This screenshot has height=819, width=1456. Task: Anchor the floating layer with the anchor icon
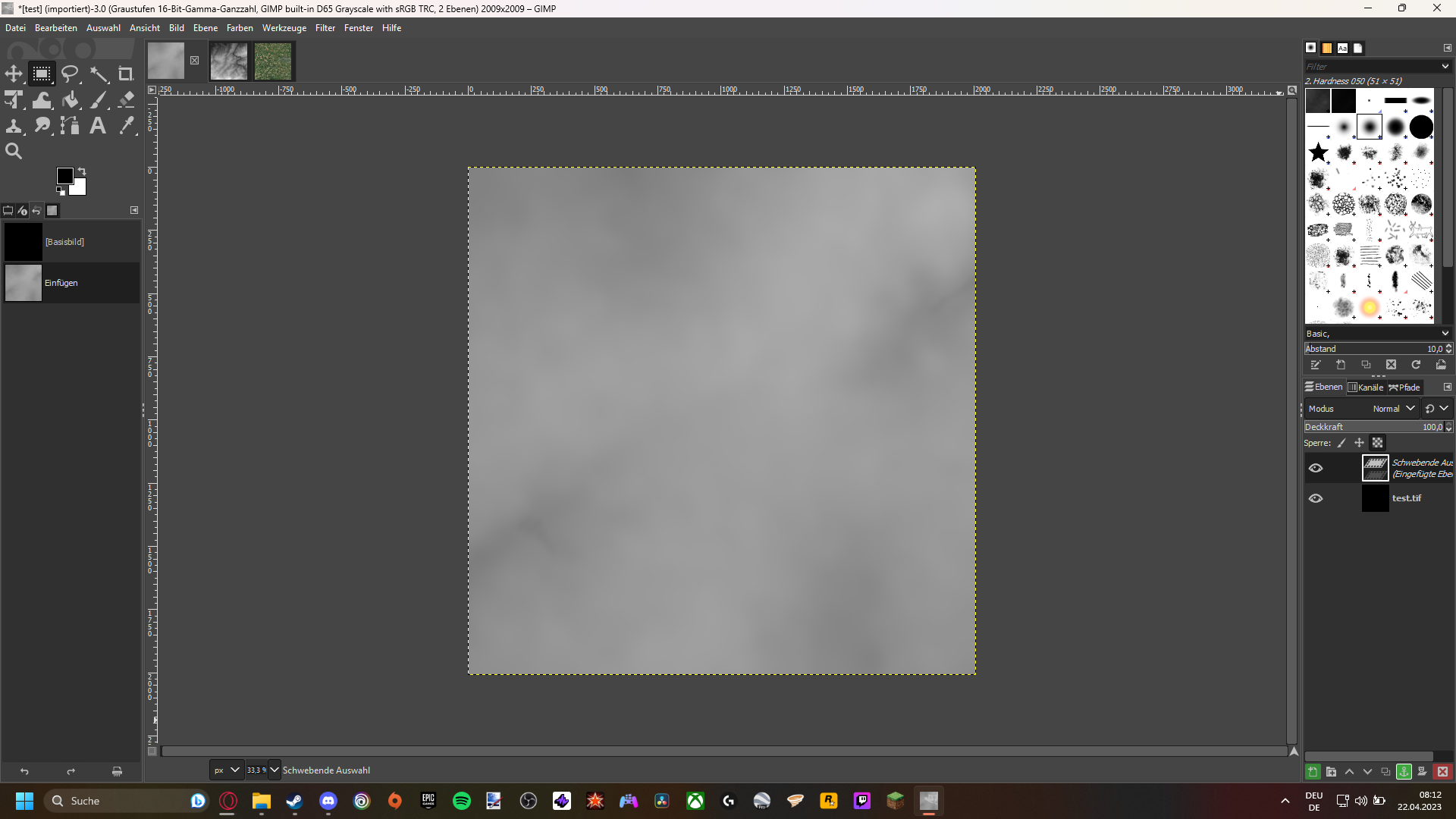click(1404, 771)
